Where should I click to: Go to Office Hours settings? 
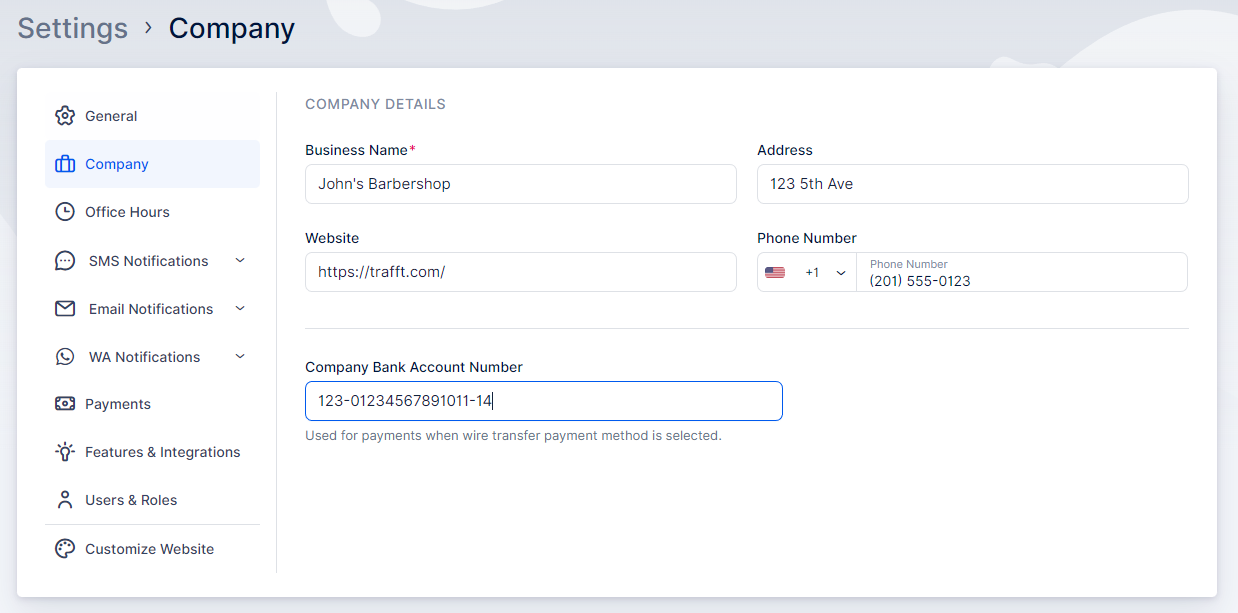152,212
